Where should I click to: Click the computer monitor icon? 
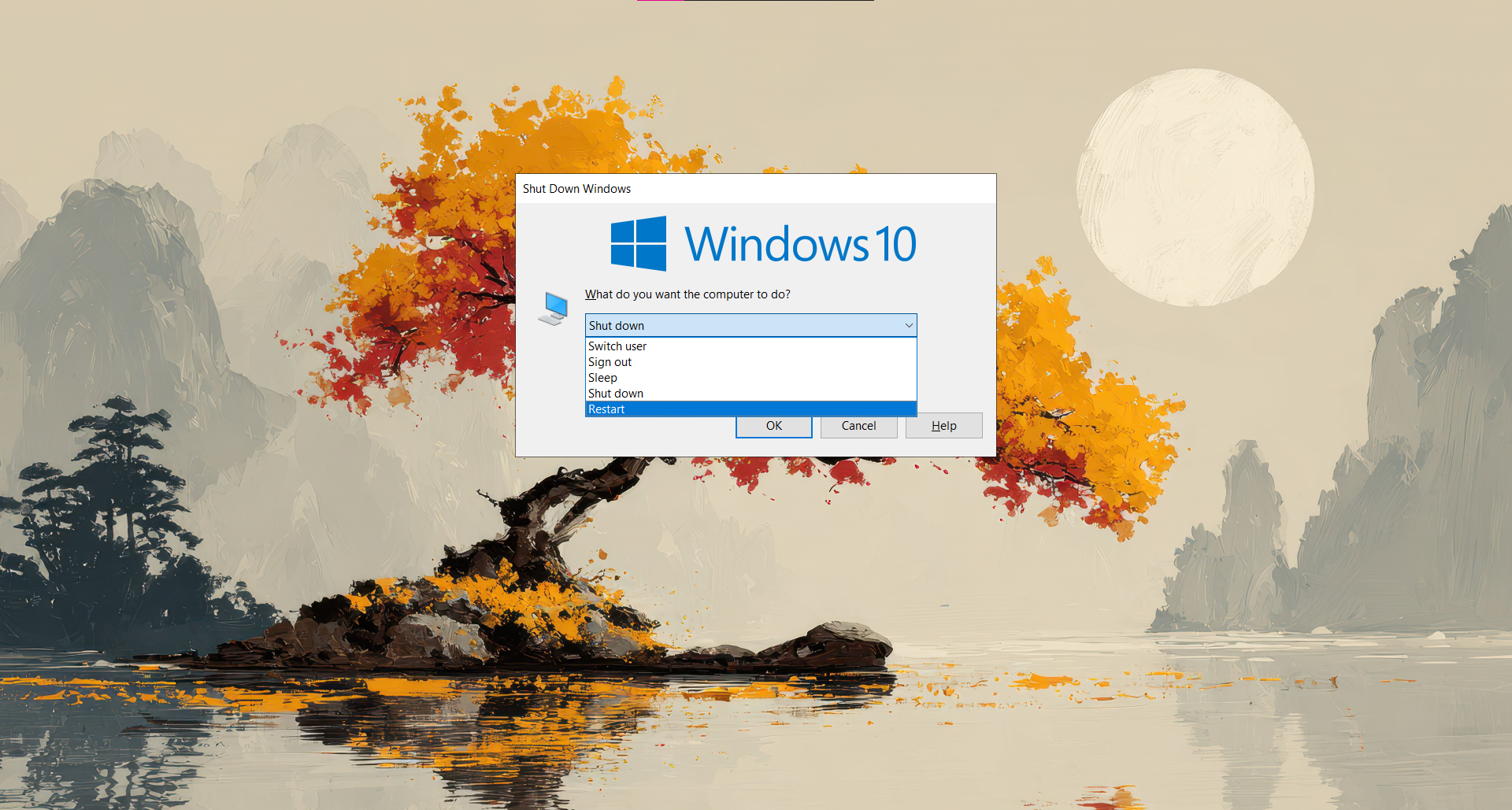[554, 308]
